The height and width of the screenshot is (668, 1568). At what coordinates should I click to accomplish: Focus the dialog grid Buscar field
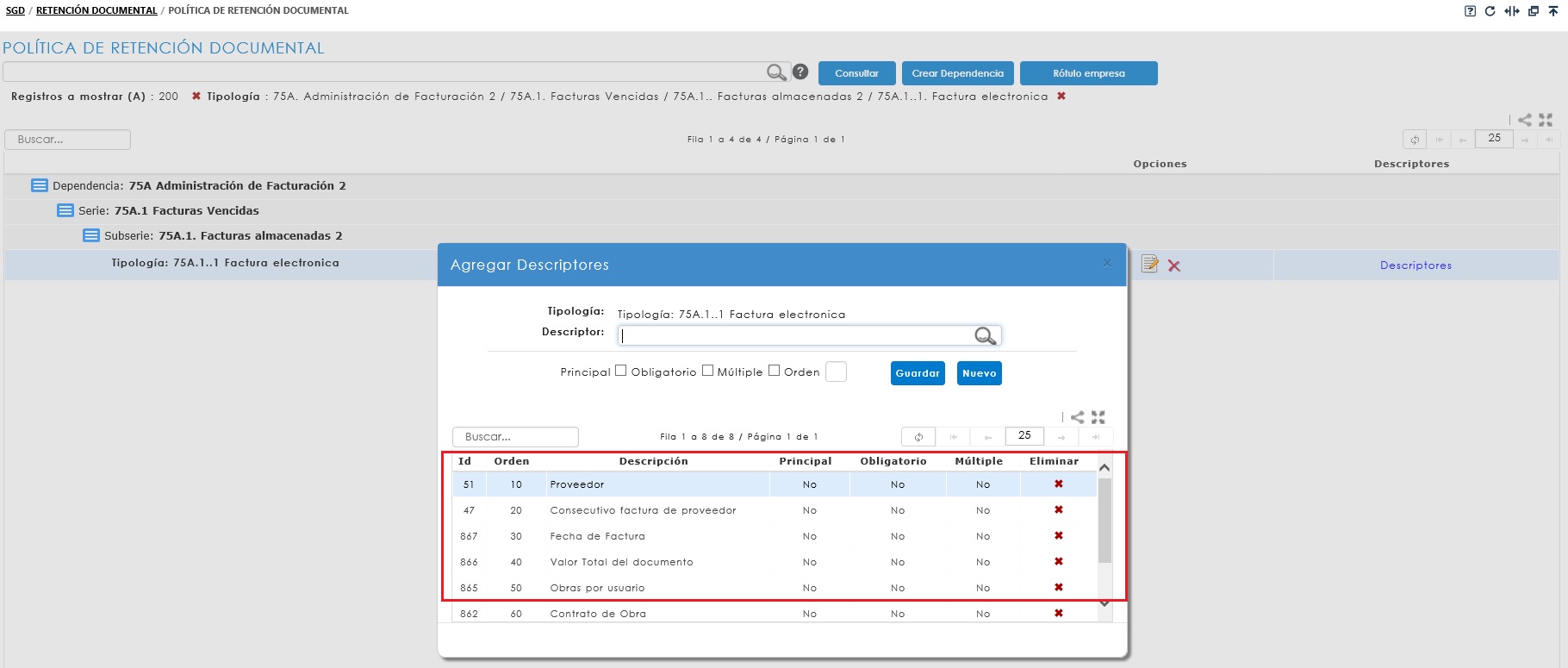click(515, 437)
